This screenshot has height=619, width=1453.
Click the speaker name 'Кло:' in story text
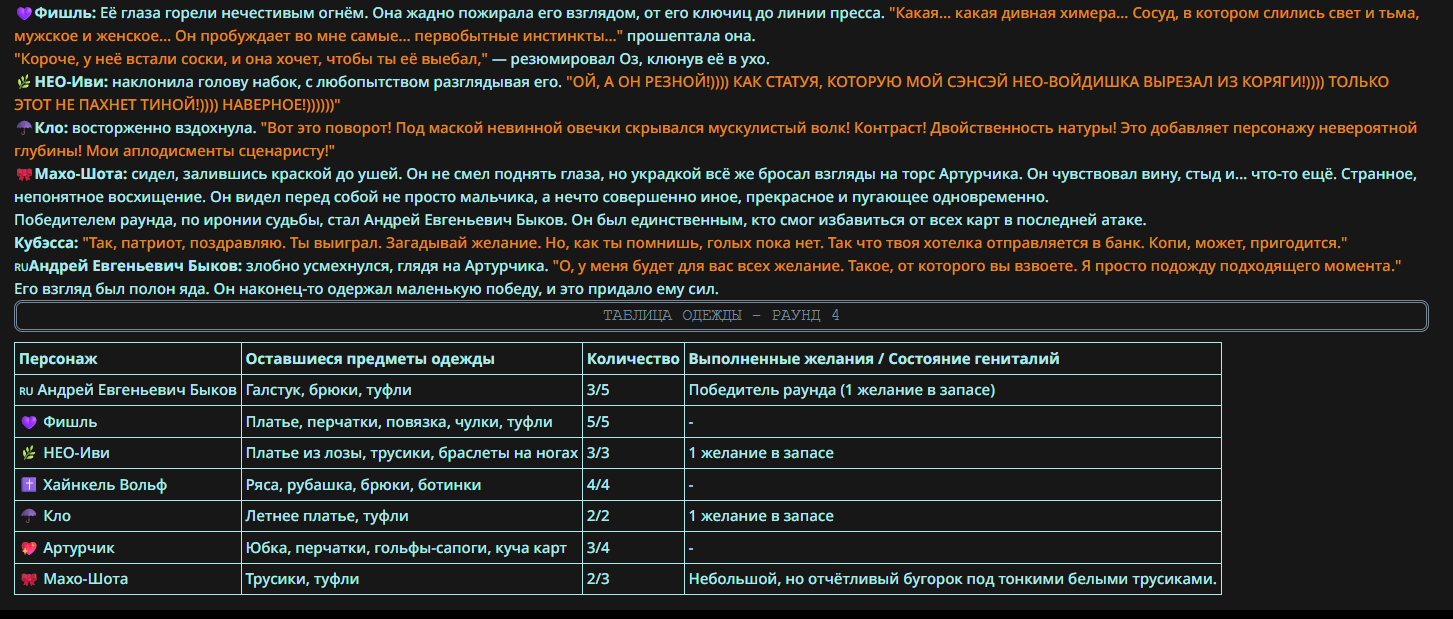(50, 128)
